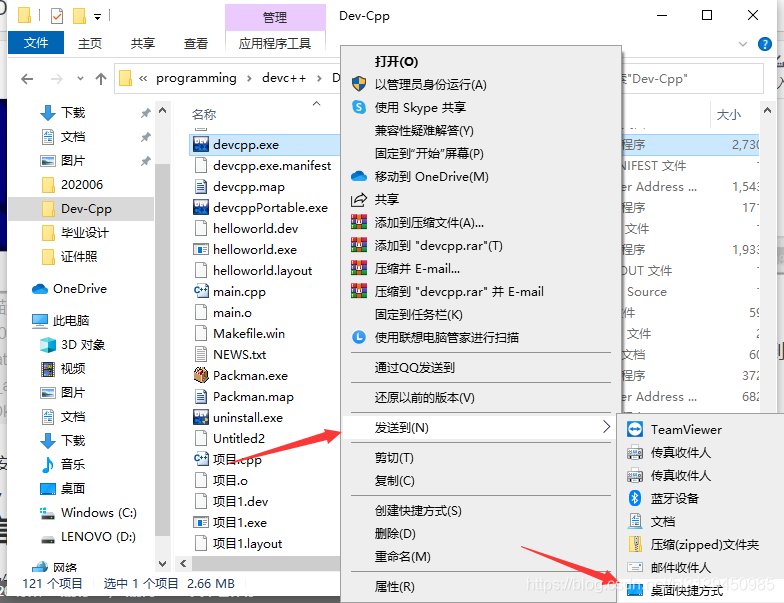Click the mail recipient icon in submenu
The height and width of the screenshot is (603, 784).
pyautogui.click(x=635, y=567)
